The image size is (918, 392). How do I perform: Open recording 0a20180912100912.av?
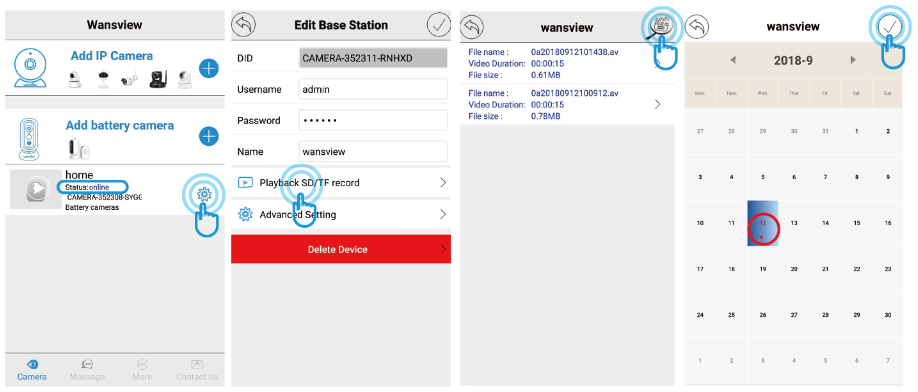click(567, 104)
